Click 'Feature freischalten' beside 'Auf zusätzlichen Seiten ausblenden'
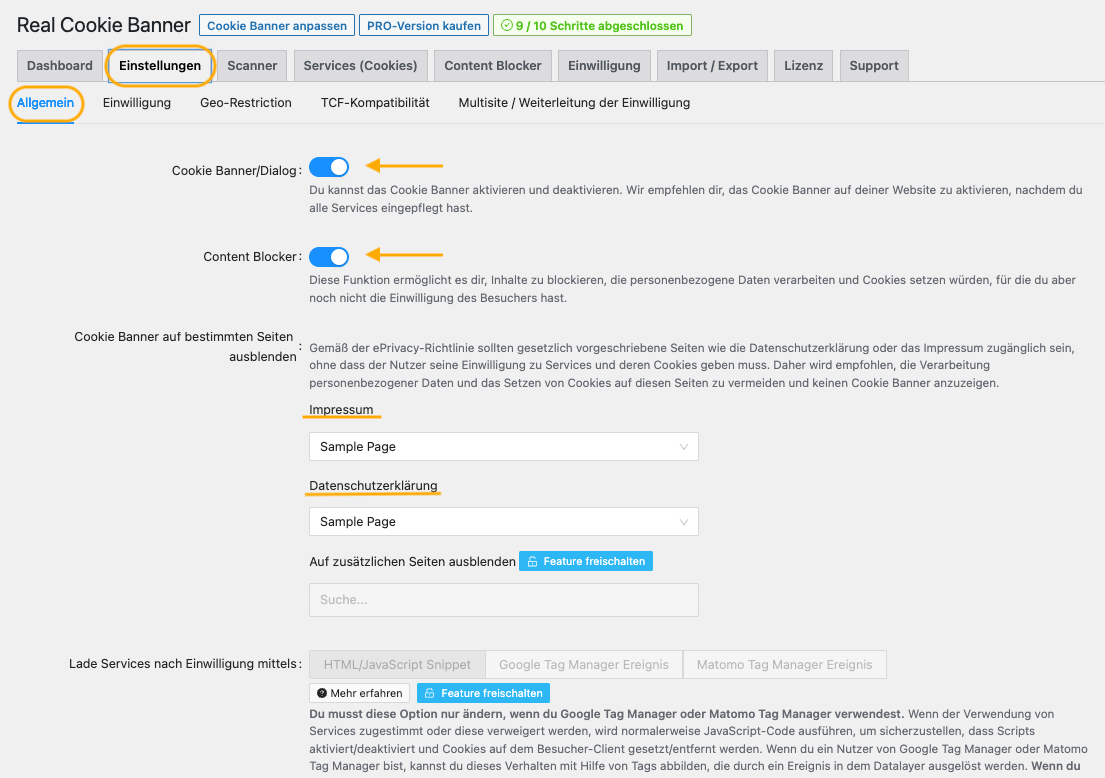The image size is (1105, 778). click(586, 562)
